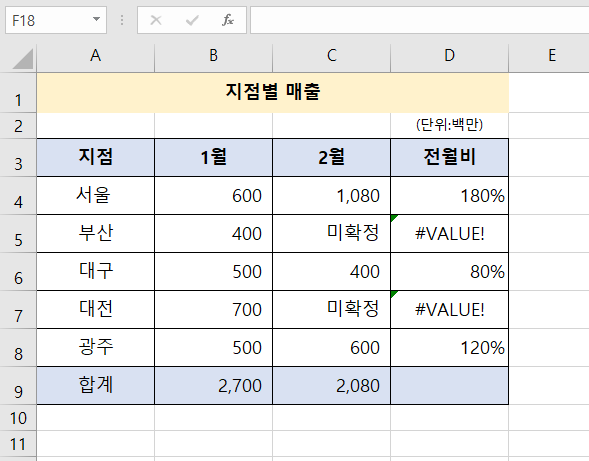
Task: Click the Enter checkmark icon in formula bar
Action: tap(192, 20)
